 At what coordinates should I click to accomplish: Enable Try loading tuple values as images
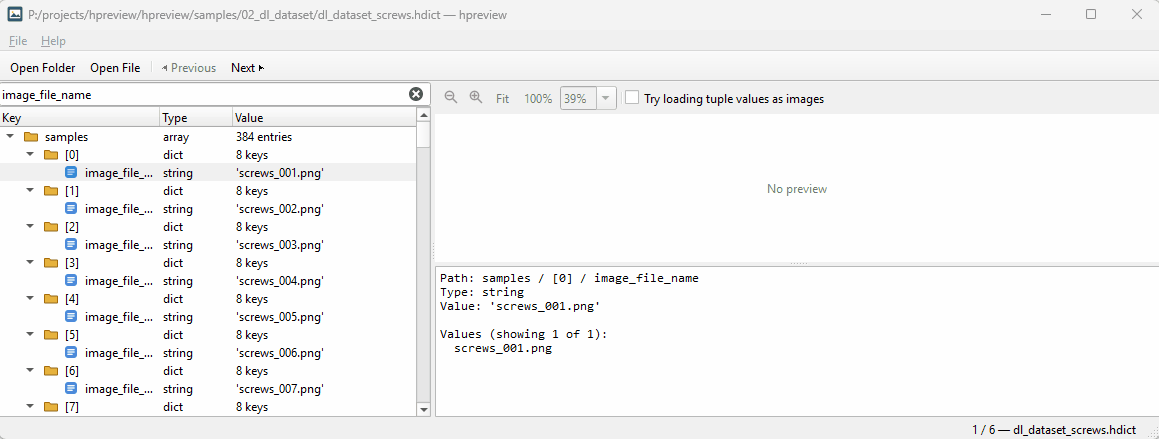click(x=632, y=98)
